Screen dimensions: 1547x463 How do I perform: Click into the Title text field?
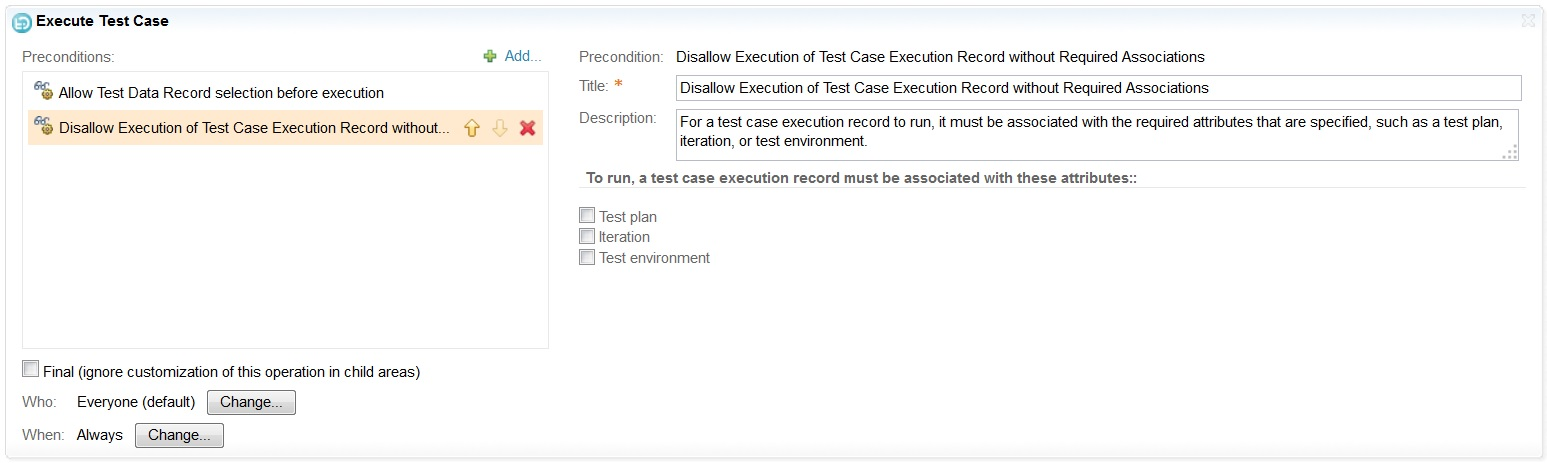1097,88
